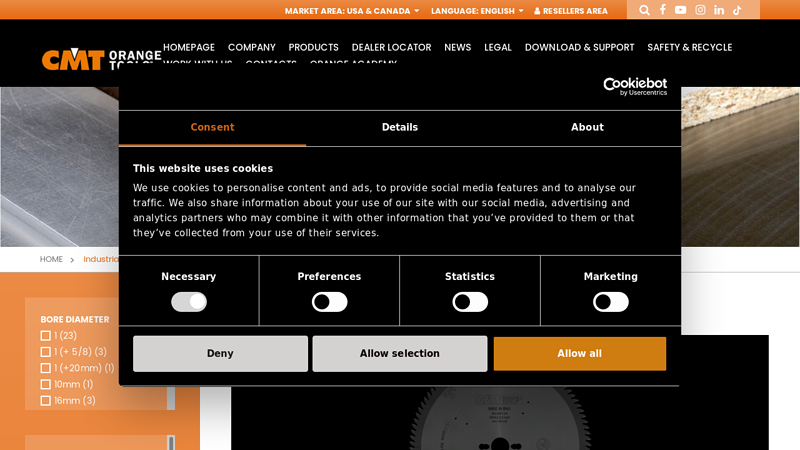
Task: Click the CMT Orange Tools logo
Action: coord(100,59)
